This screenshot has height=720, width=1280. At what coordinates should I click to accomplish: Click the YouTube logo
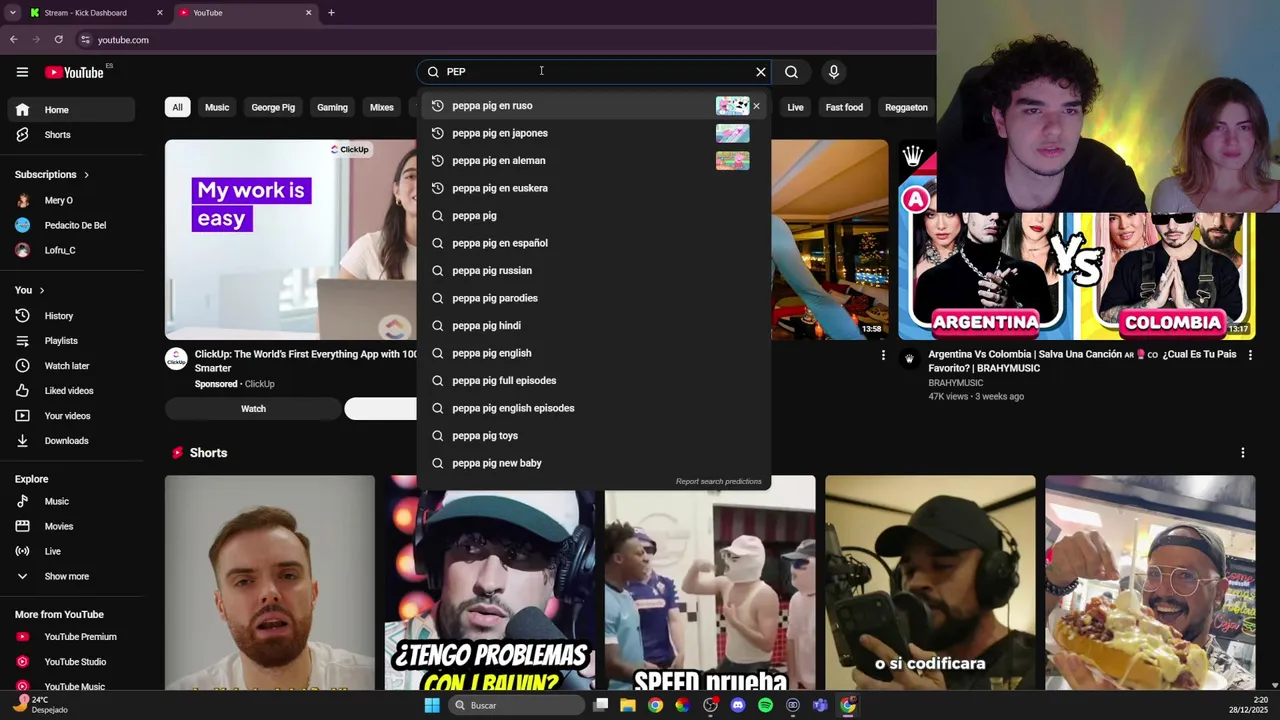point(74,72)
